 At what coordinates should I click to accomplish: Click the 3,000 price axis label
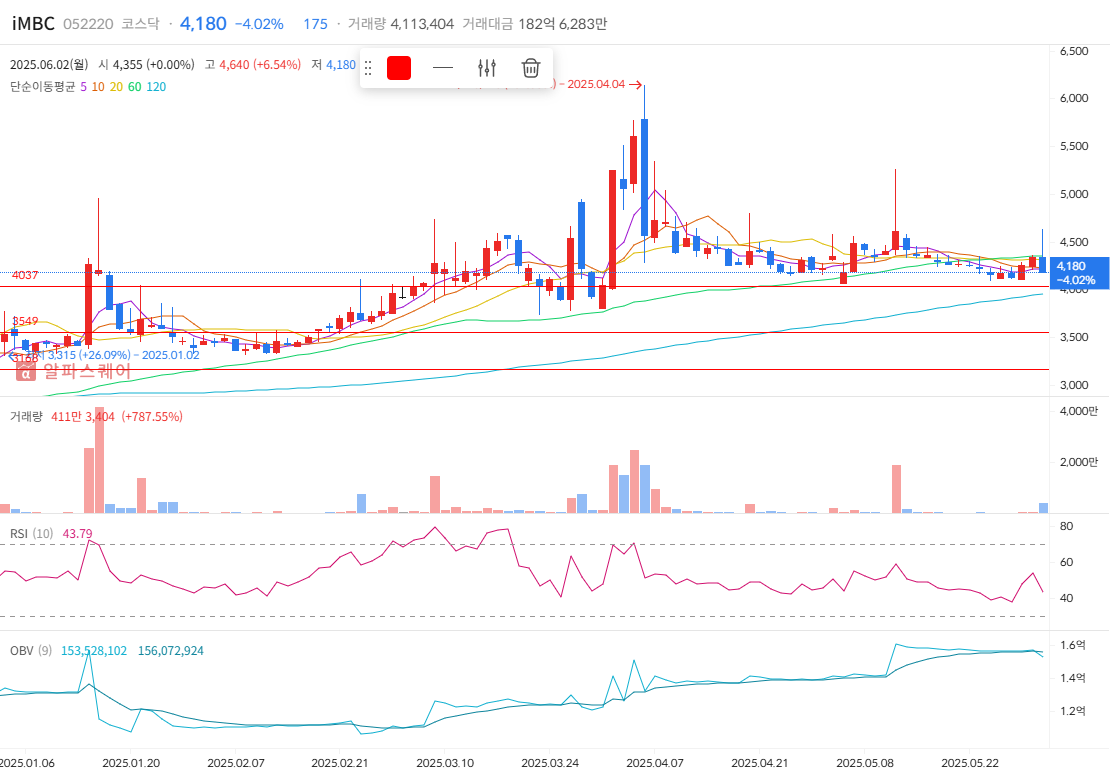[x=1074, y=385]
